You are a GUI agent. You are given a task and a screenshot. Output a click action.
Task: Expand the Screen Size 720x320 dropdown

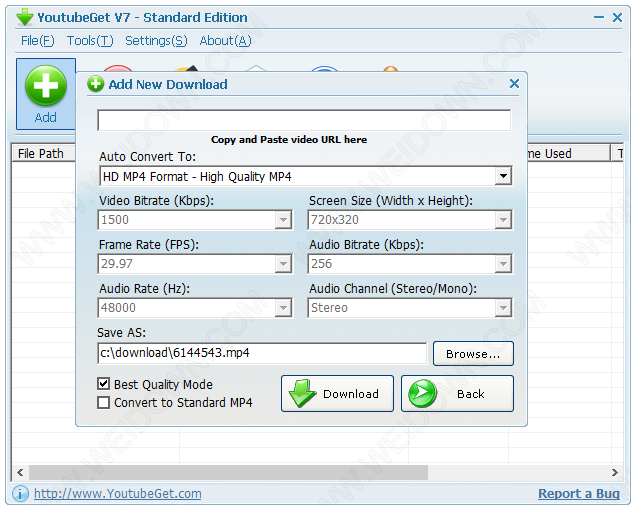click(x=503, y=220)
